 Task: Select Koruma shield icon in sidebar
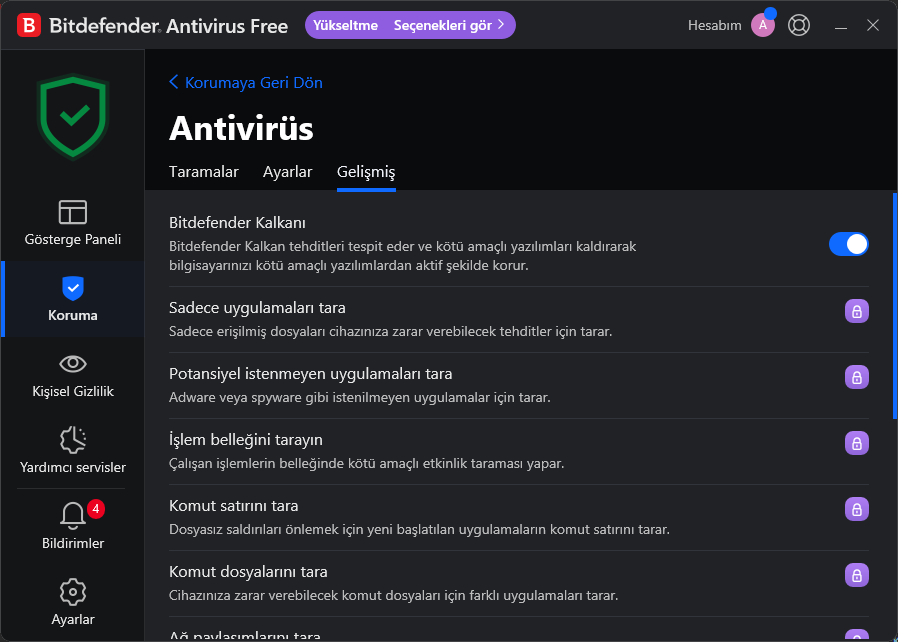tap(72, 289)
